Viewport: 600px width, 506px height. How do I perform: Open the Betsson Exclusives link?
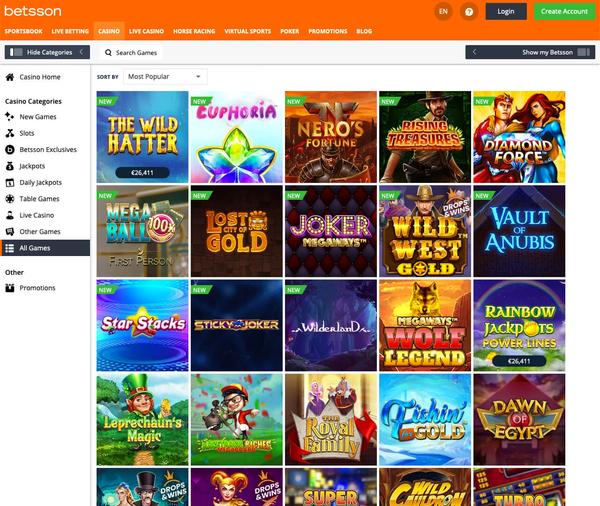click(48, 149)
